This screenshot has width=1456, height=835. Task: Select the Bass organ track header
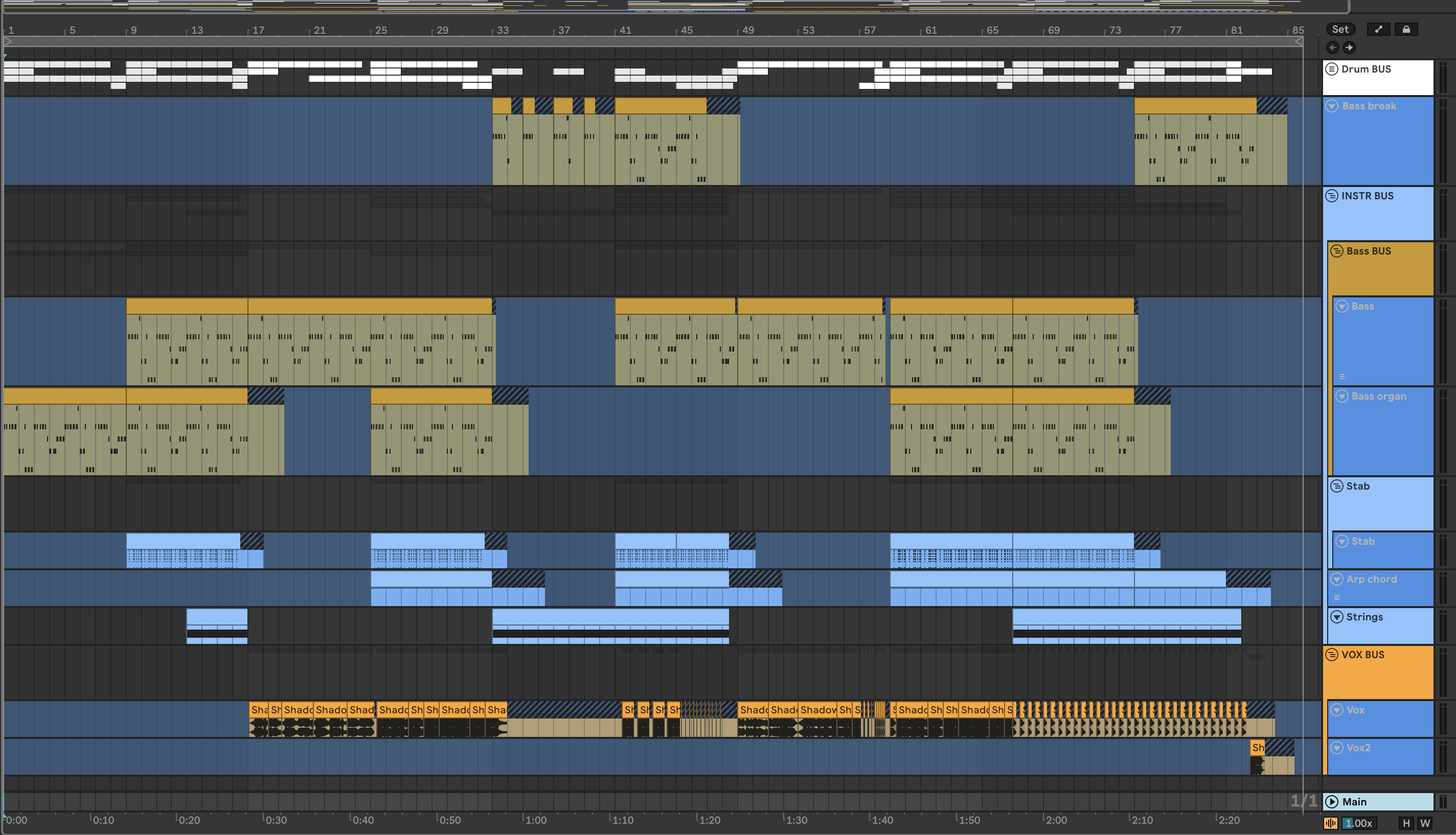click(1379, 396)
